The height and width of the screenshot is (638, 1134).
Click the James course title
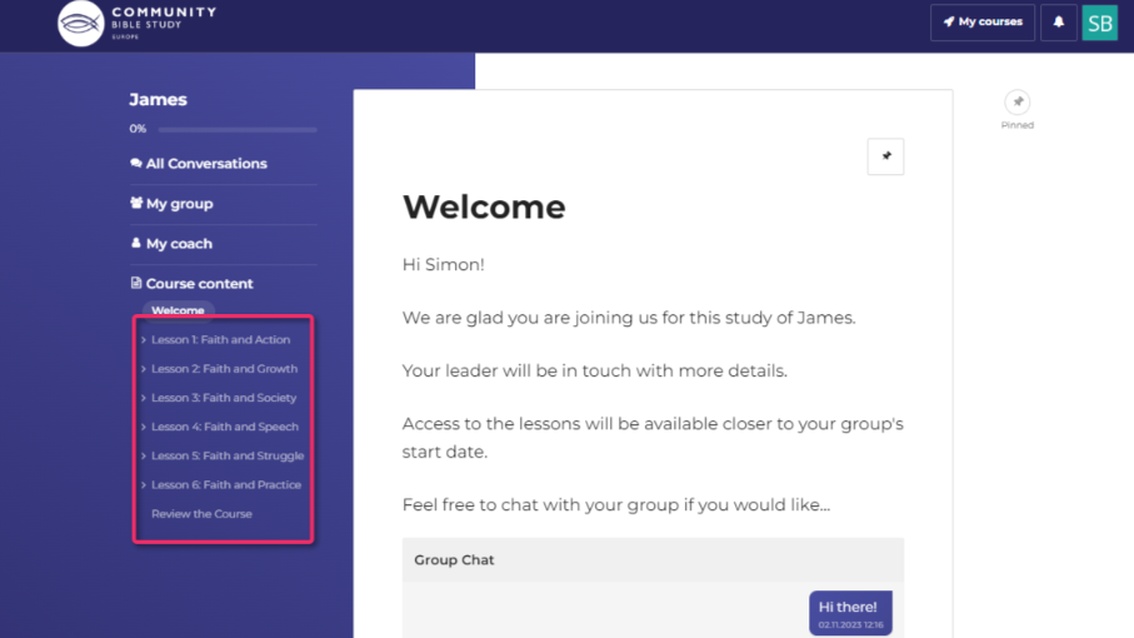158,100
